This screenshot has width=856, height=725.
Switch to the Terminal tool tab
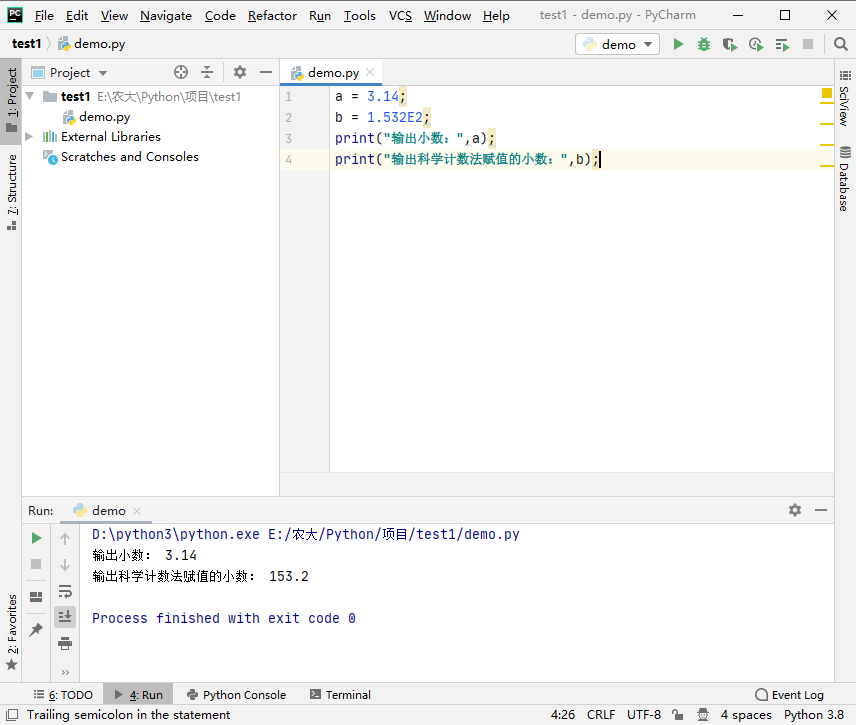[340, 695]
